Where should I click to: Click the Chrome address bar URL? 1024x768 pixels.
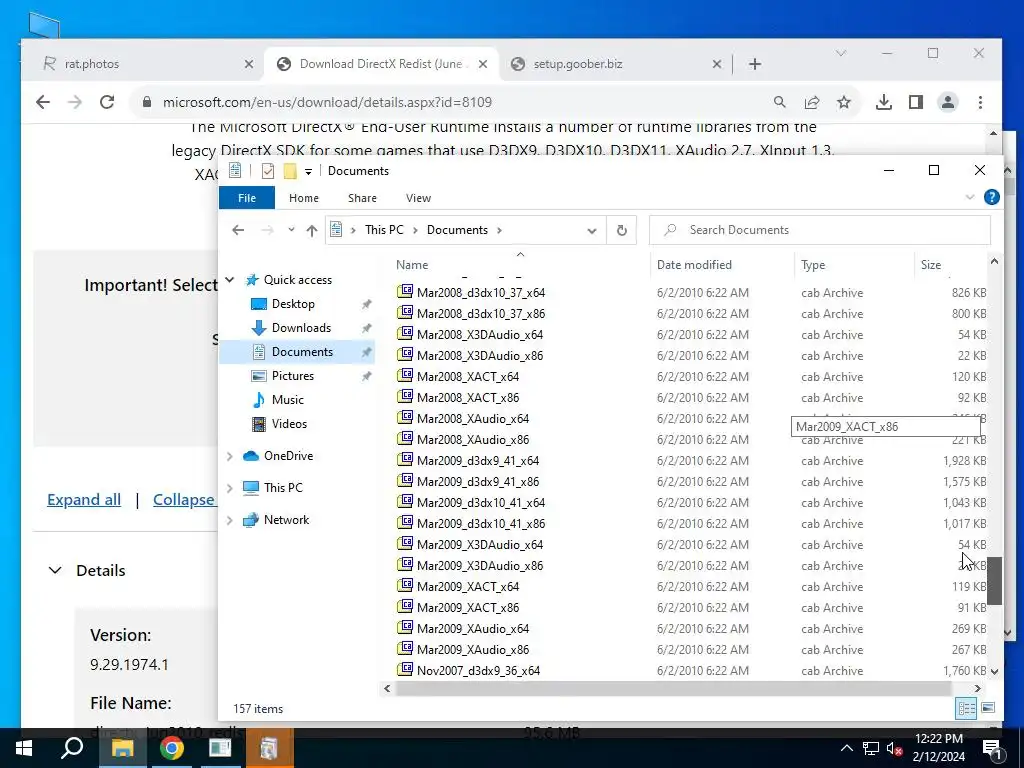point(327,102)
